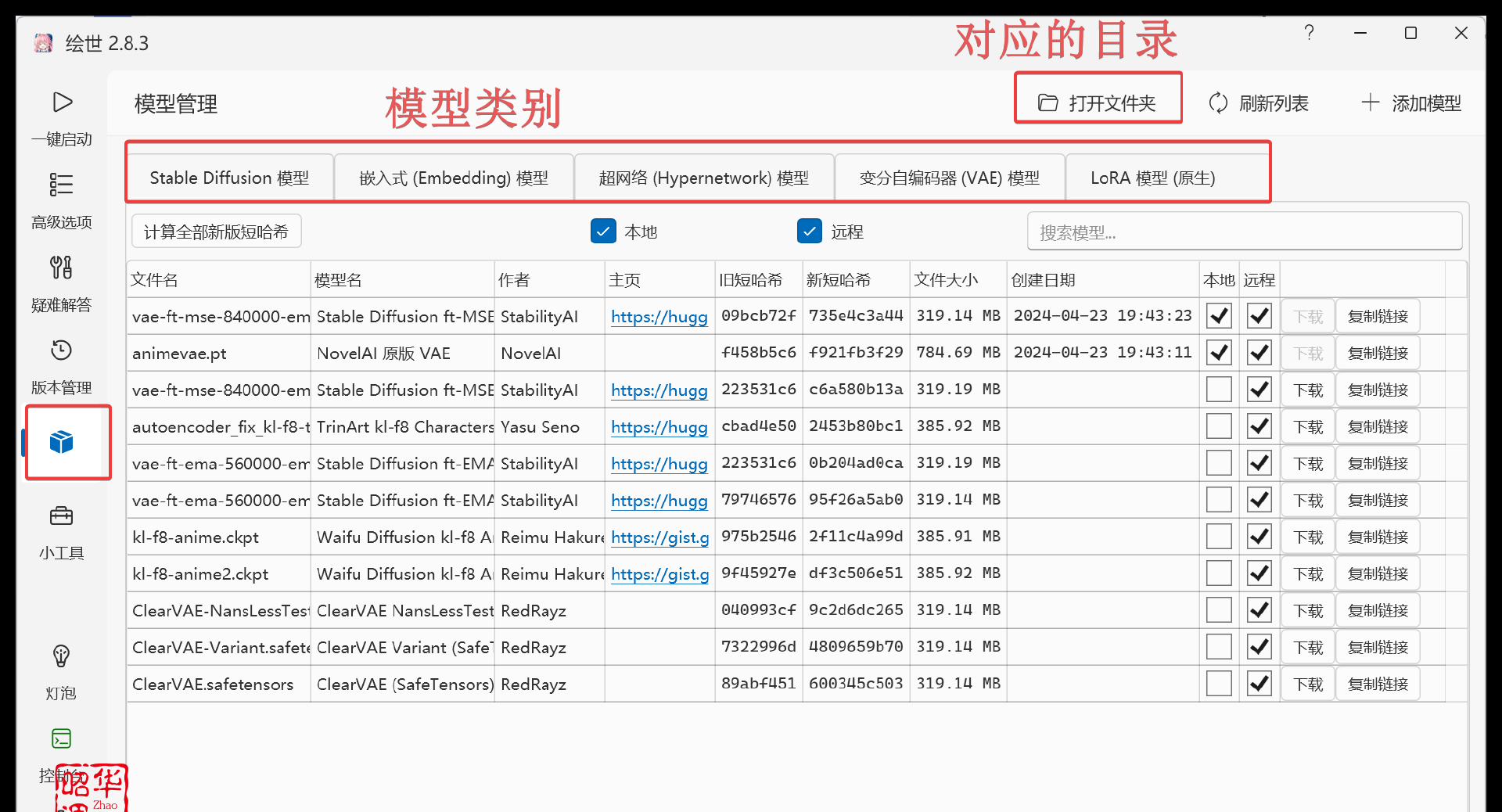Toggle 远程 checkbox for animevae.pt row

pos(1259,353)
